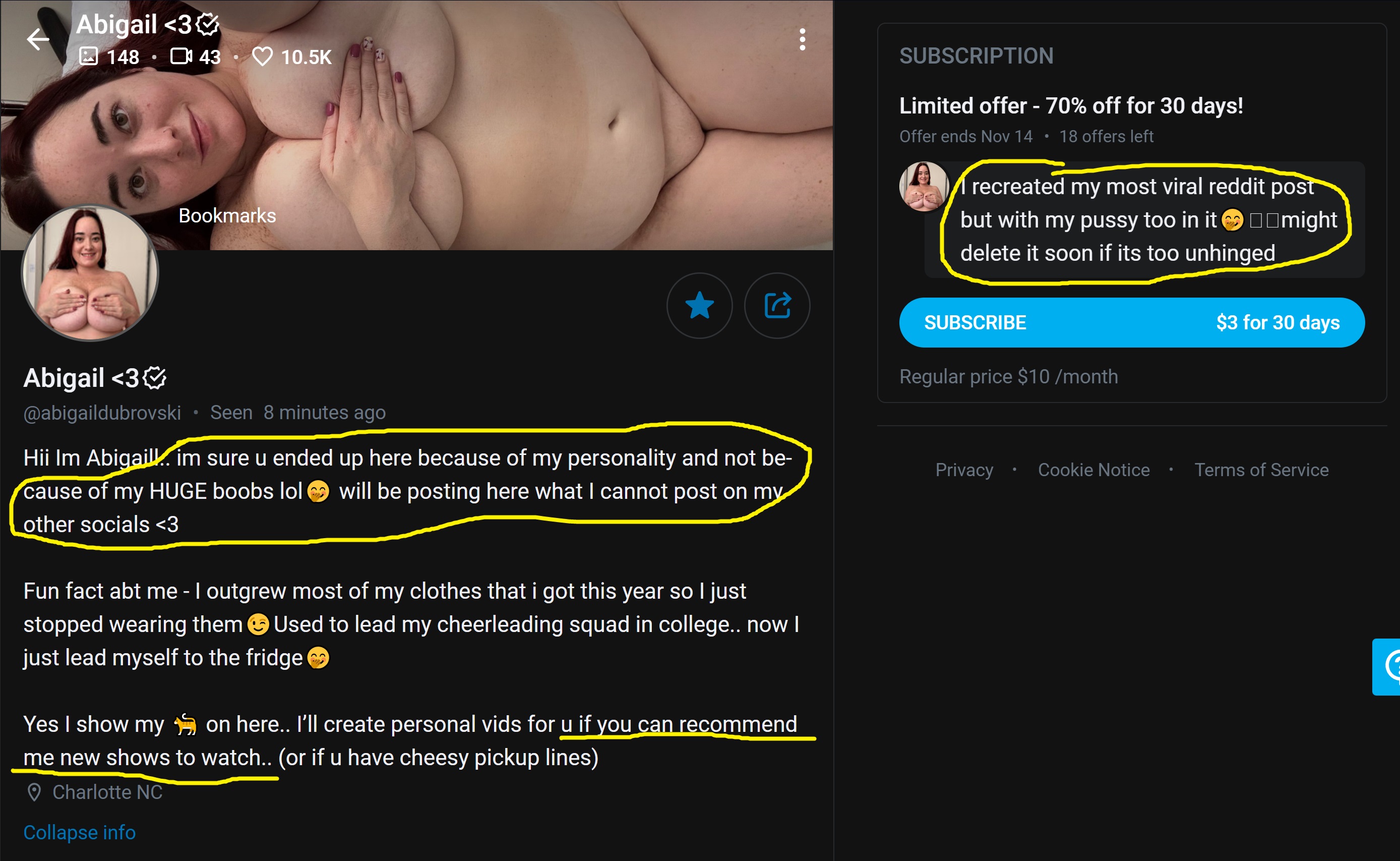Screen dimensions: 1400x861
Task: Open the Terms of Service link
Action: (x=1261, y=470)
